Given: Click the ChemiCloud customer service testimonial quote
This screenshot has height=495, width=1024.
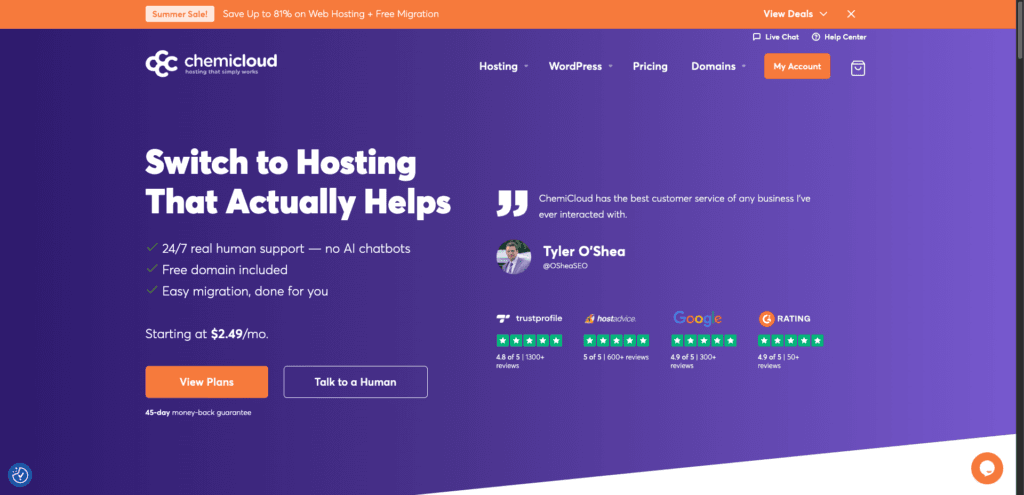Looking at the screenshot, I should [675, 206].
